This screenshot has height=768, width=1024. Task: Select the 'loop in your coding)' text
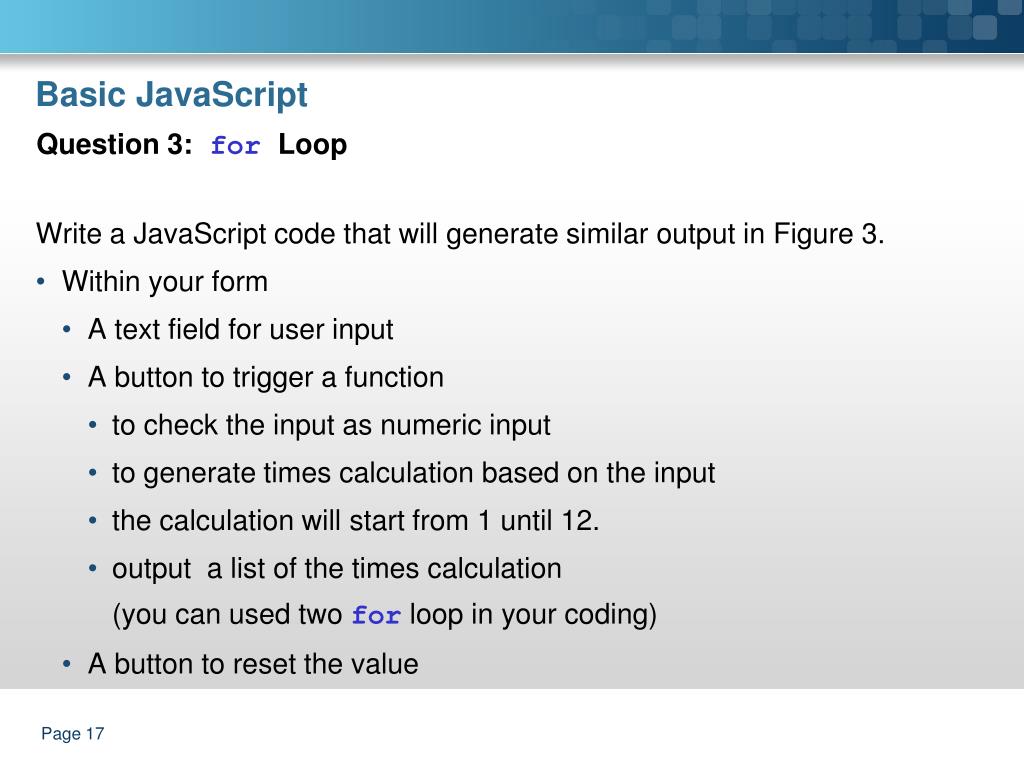533,615
